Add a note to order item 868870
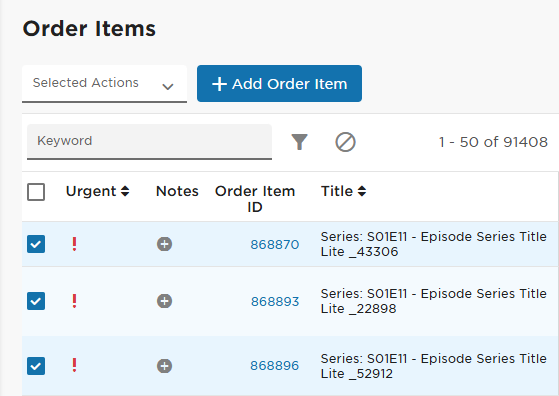The width and height of the screenshot is (559, 396). tap(164, 244)
